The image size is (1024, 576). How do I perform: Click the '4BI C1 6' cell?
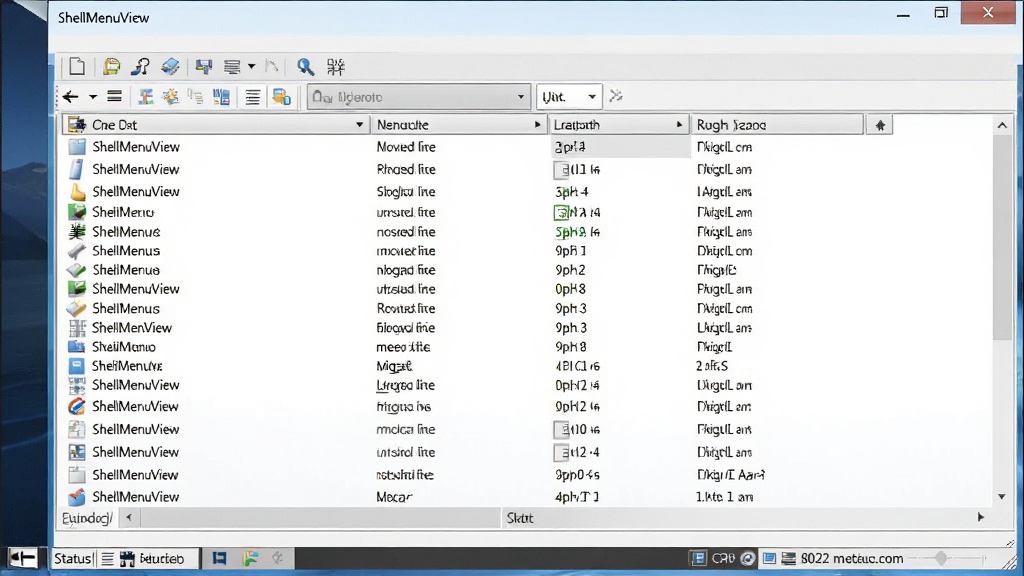tap(577, 366)
